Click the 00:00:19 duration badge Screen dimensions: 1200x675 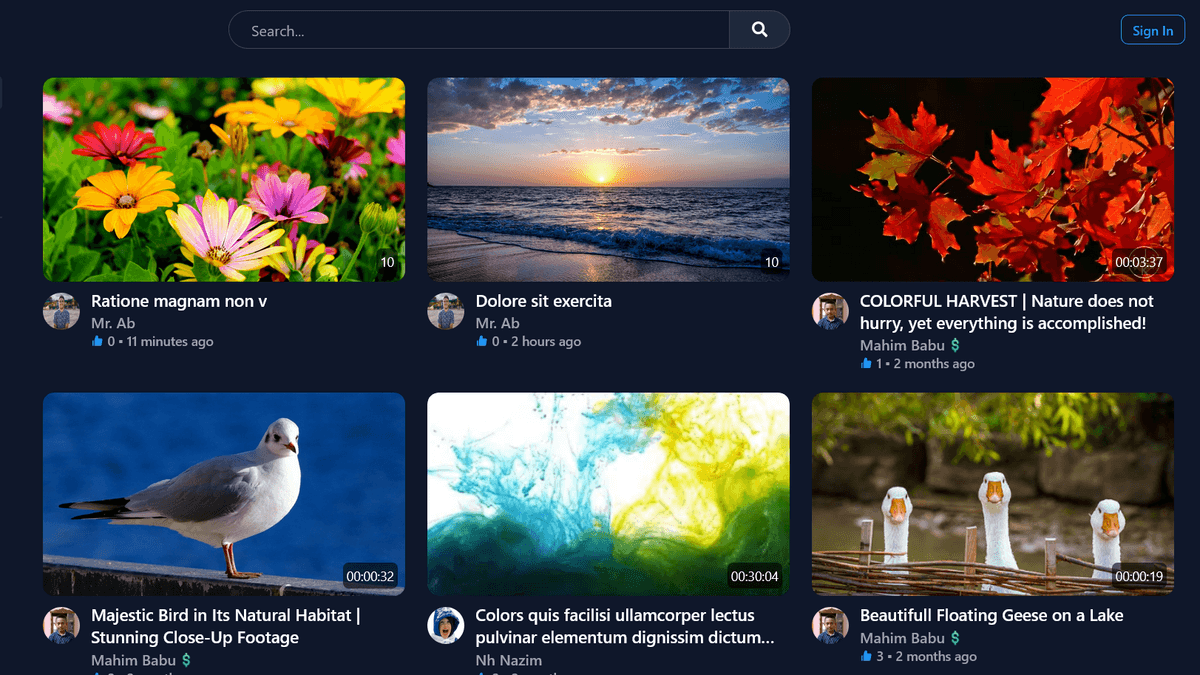[1139, 576]
